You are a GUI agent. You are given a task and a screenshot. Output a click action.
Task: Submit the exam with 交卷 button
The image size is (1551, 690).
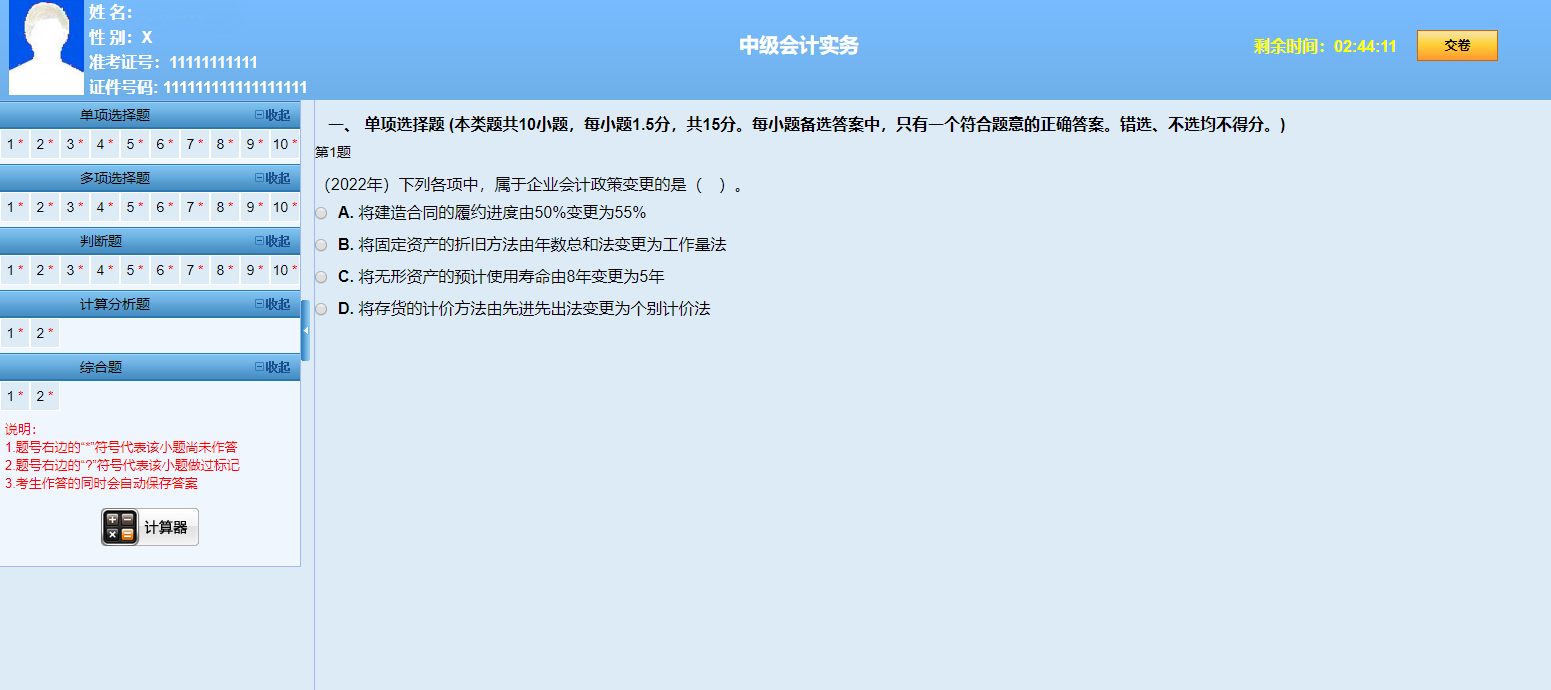(1456, 46)
